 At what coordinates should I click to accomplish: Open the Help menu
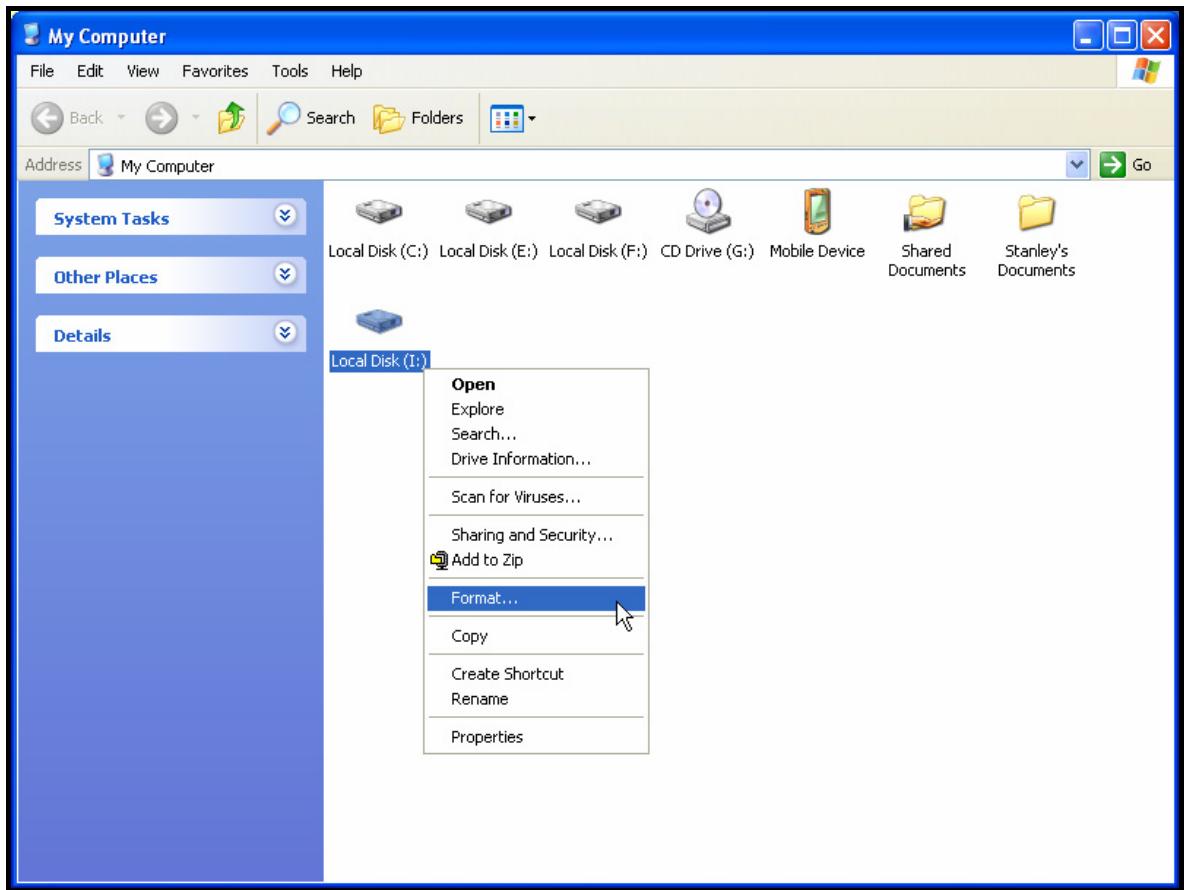click(x=346, y=71)
